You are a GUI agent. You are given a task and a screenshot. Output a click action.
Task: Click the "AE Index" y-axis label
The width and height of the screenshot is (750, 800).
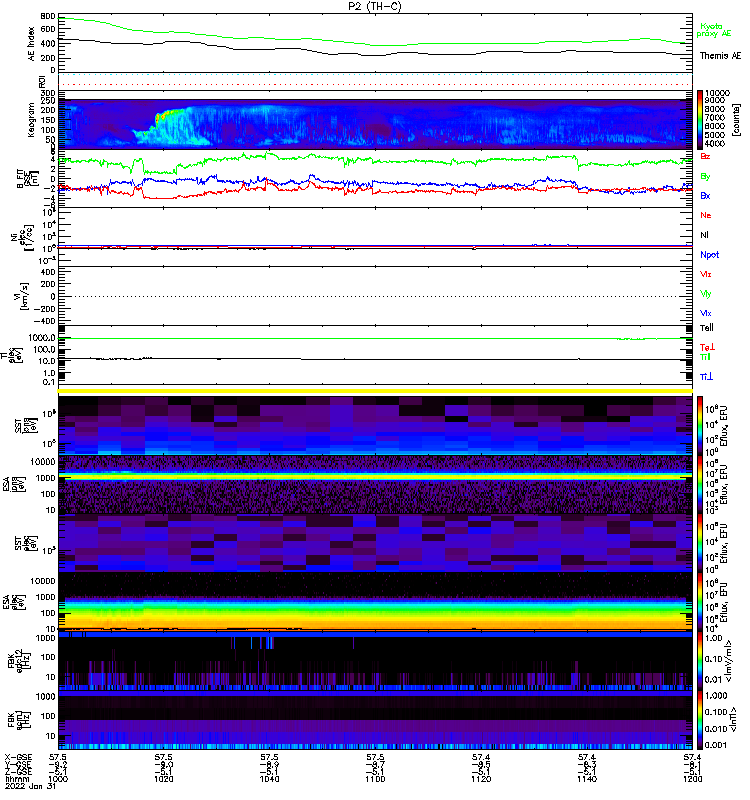click(32, 44)
